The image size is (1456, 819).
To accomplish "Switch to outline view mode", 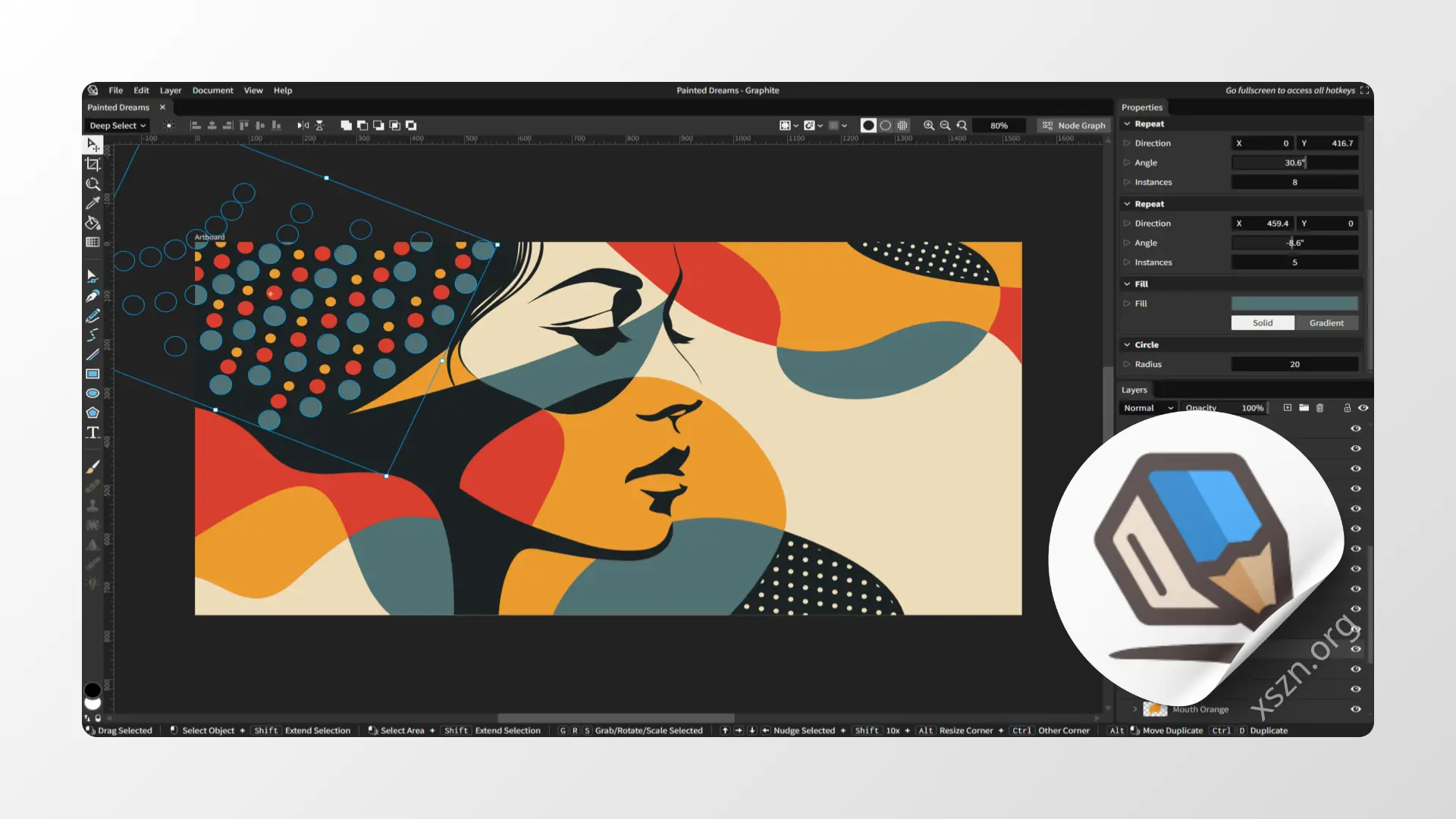I will click(x=885, y=125).
